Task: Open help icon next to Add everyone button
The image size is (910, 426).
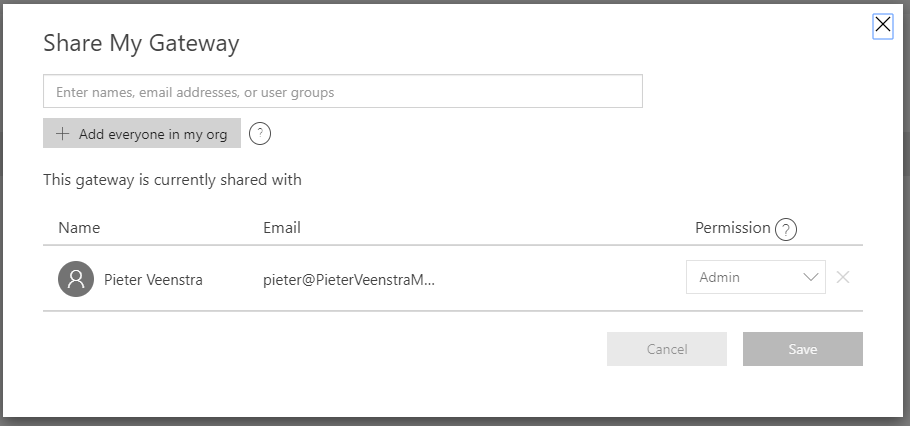Action: coord(260,134)
